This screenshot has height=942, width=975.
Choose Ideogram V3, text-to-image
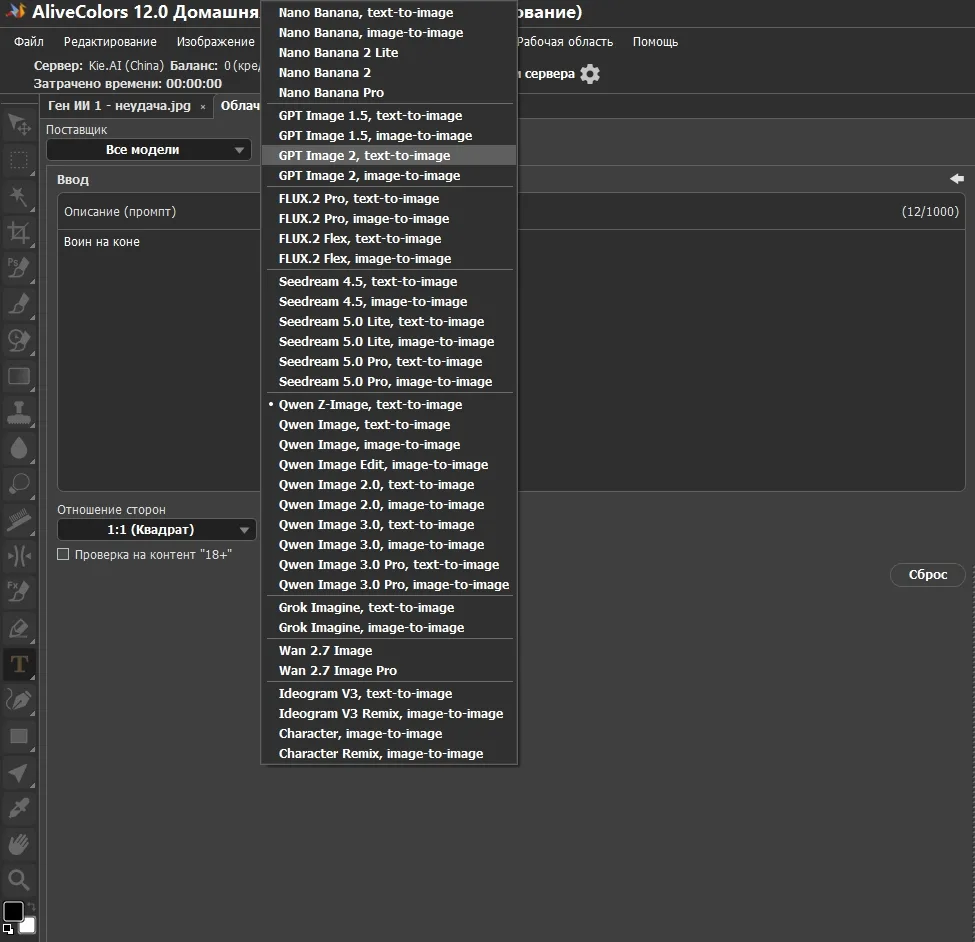coord(389,693)
